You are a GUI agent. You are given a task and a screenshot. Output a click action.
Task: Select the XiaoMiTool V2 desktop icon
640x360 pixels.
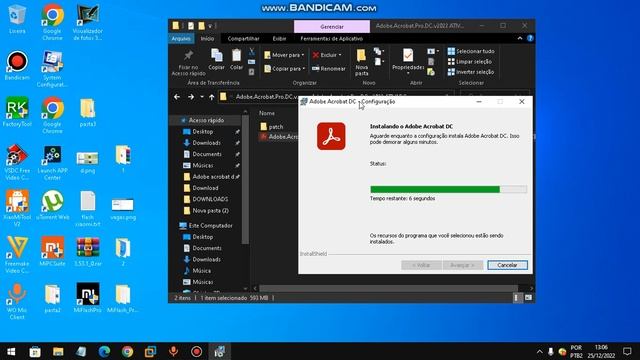tap(17, 208)
